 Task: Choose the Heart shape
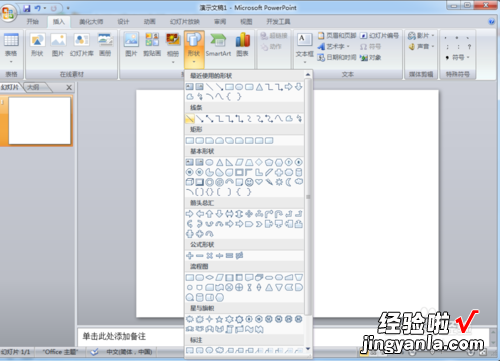(x=259, y=182)
